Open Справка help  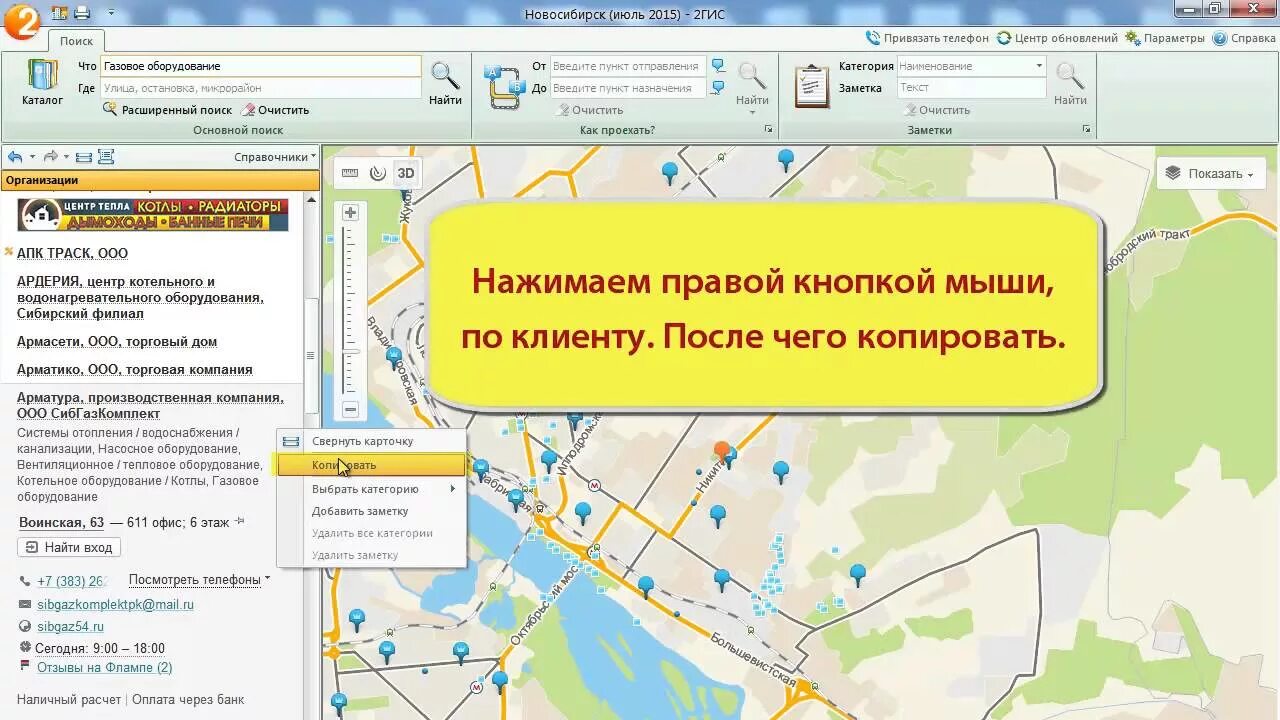pyautogui.click(x=1244, y=38)
